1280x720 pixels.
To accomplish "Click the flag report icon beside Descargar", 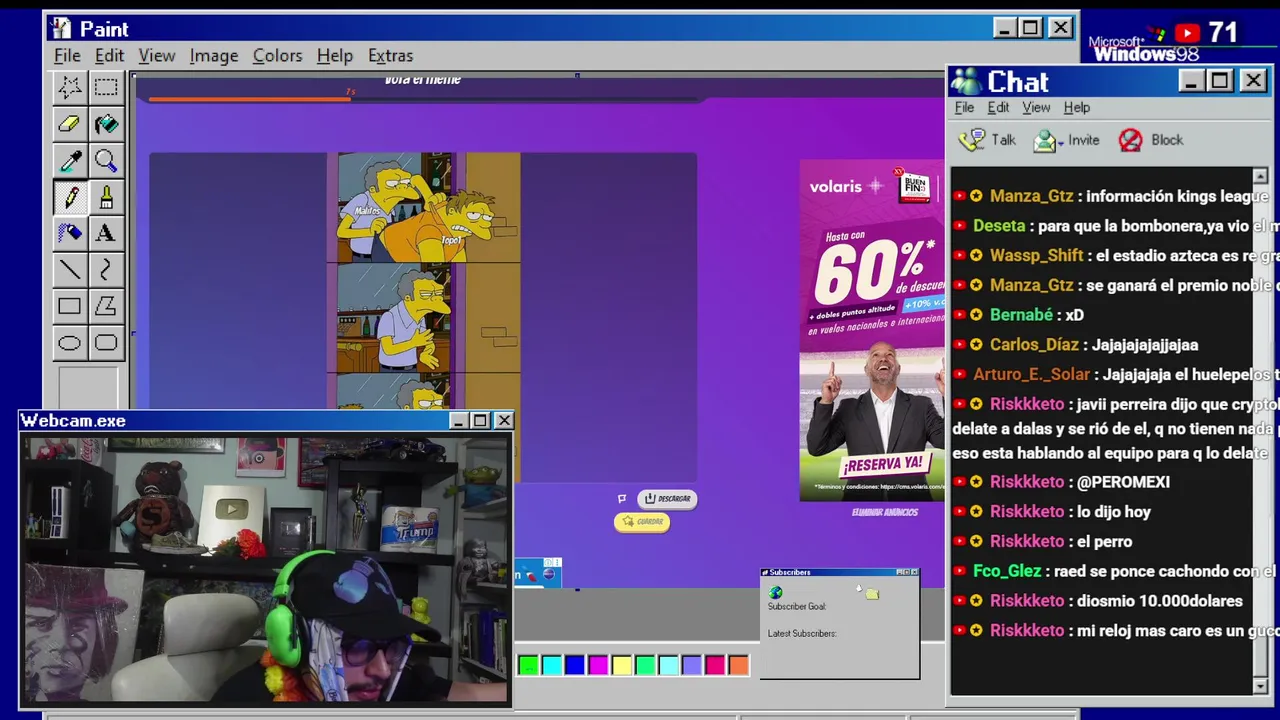I will click(622, 498).
